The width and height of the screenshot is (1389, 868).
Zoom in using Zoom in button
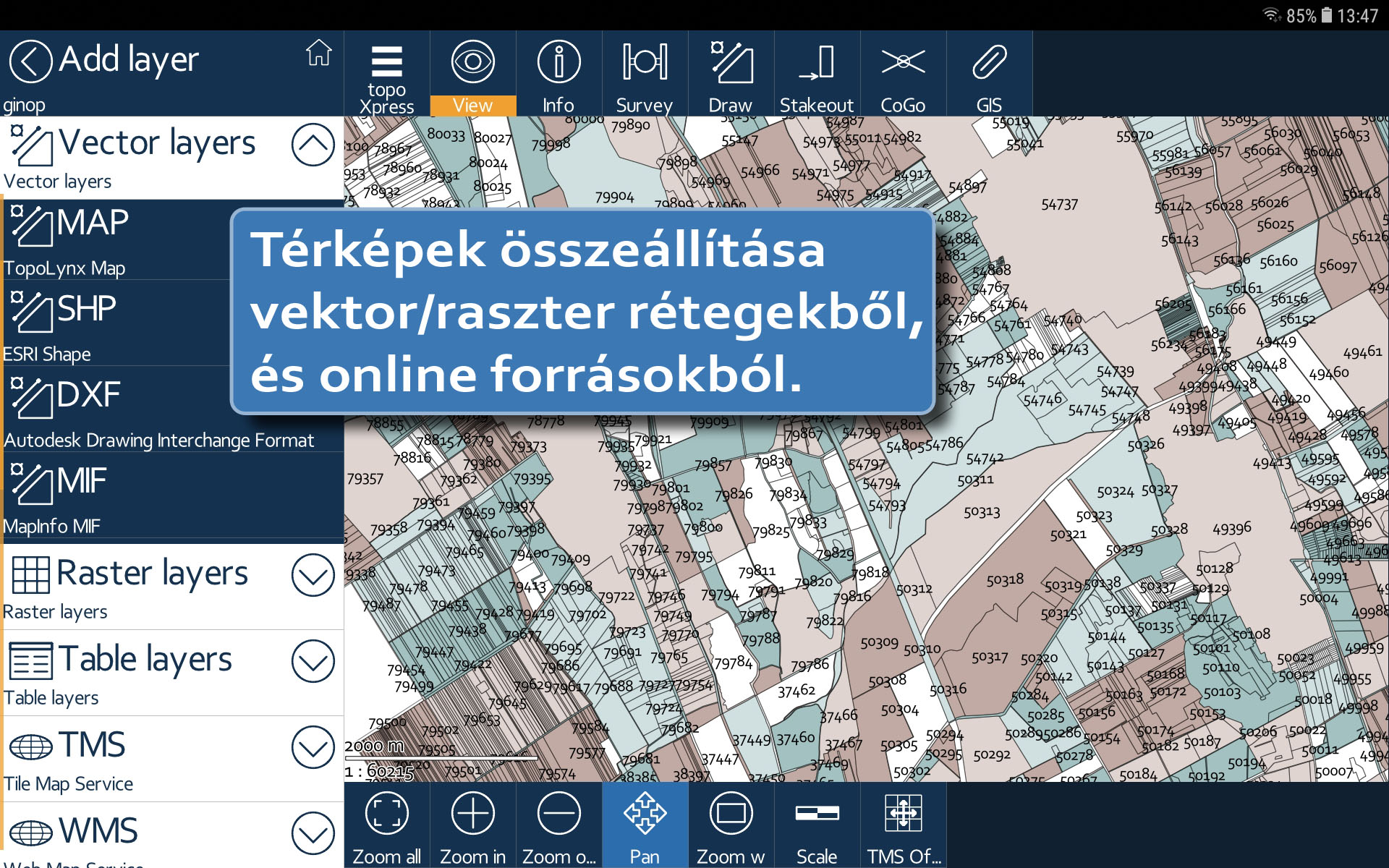[470, 831]
